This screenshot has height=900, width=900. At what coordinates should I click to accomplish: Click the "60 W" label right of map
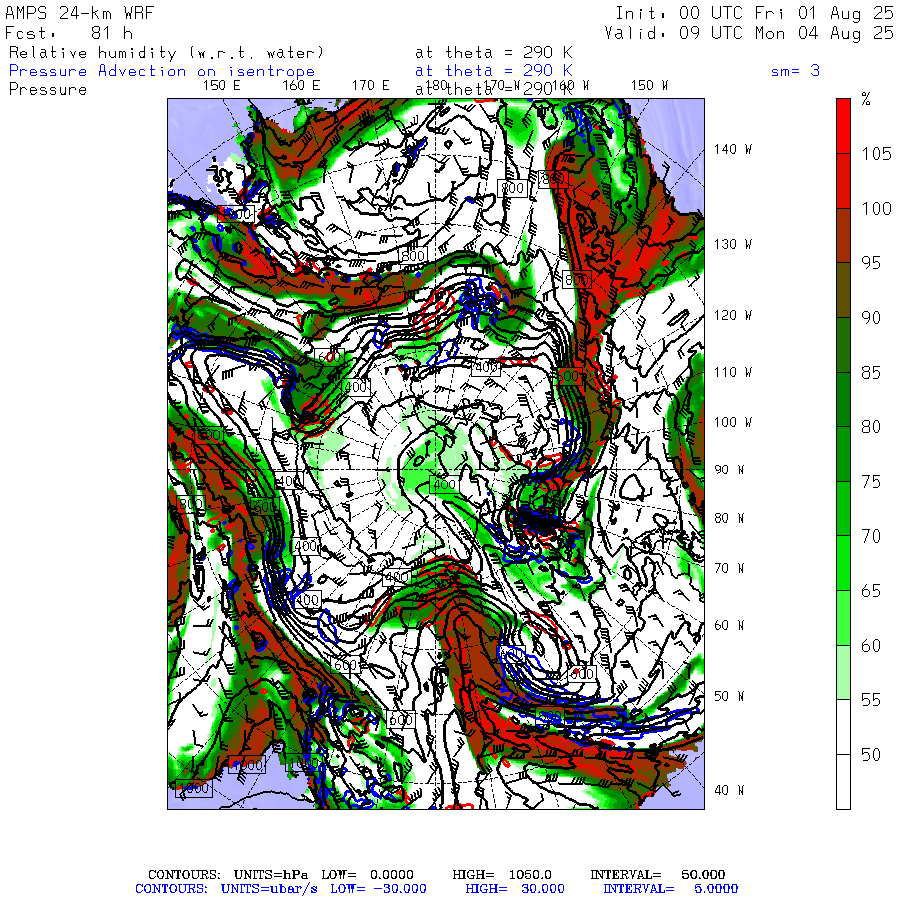coord(729,625)
